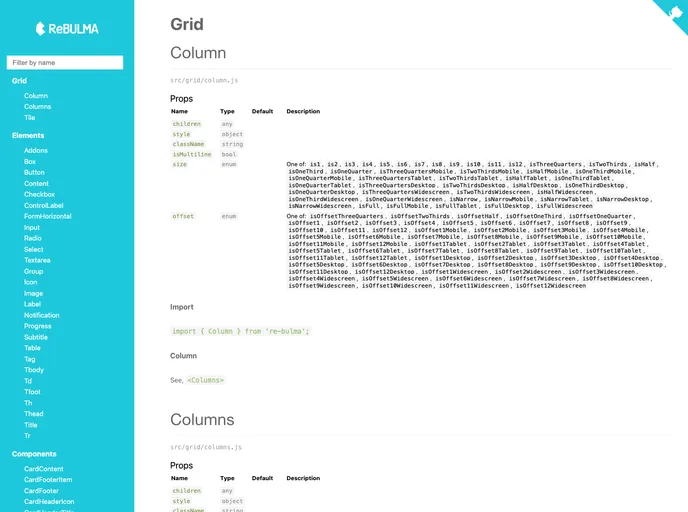Select CardFooterItem in sidebar
The height and width of the screenshot is (512, 688).
point(48,480)
